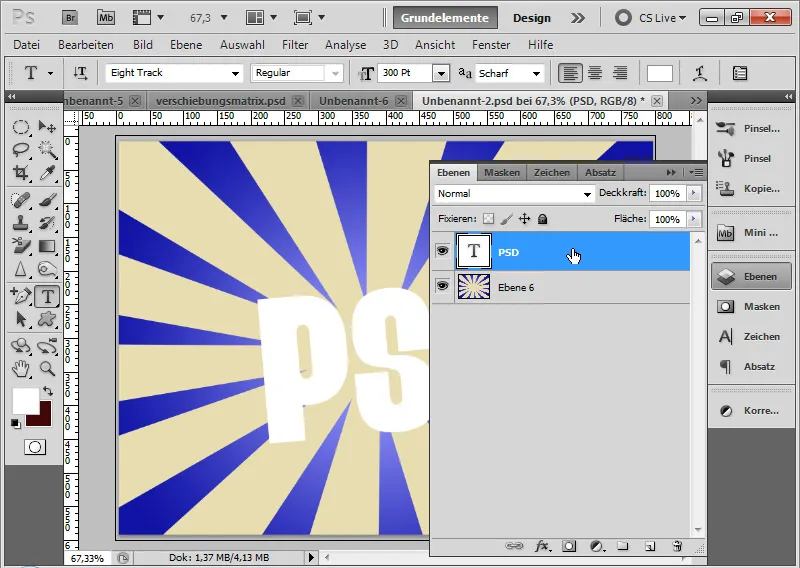The width and height of the screenshot is (800, 568).
Task: Create a new group folder icon
Action: pyautogui.click(x=622, y=546)
